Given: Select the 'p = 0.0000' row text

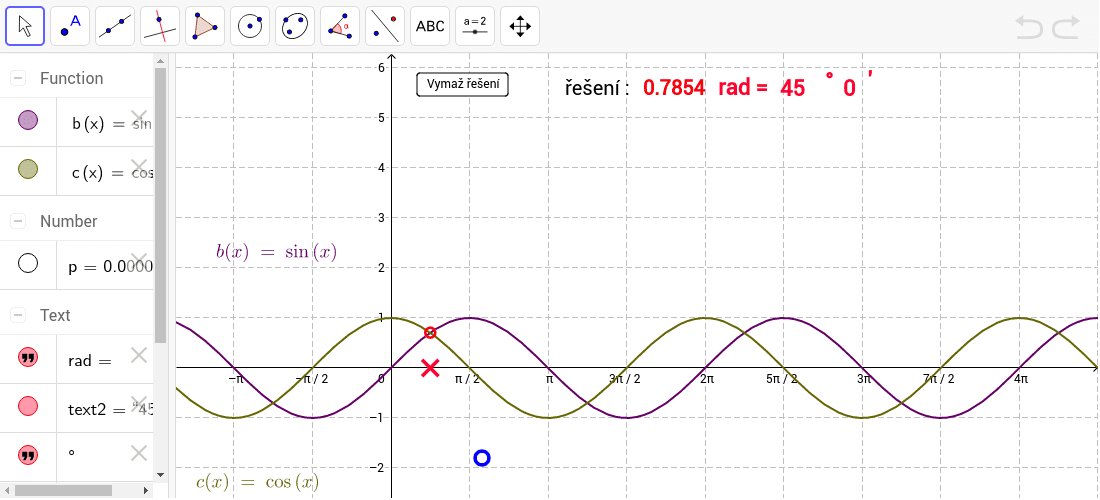Looking at the screenshot, I should pyautogui.click(x=110, y=267).
